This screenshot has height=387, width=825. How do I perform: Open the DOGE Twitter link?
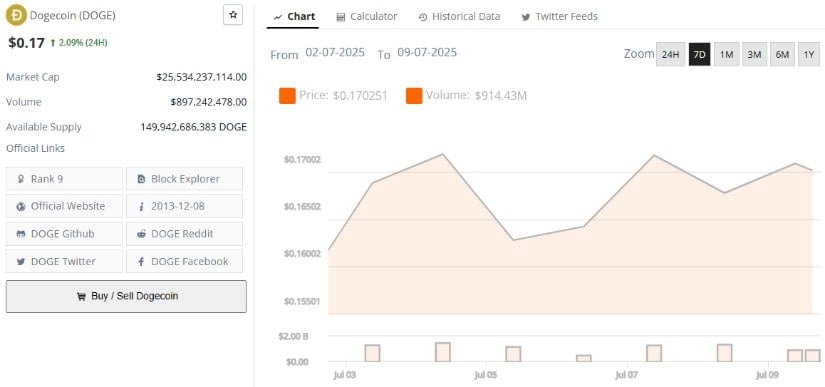(64, 261)
